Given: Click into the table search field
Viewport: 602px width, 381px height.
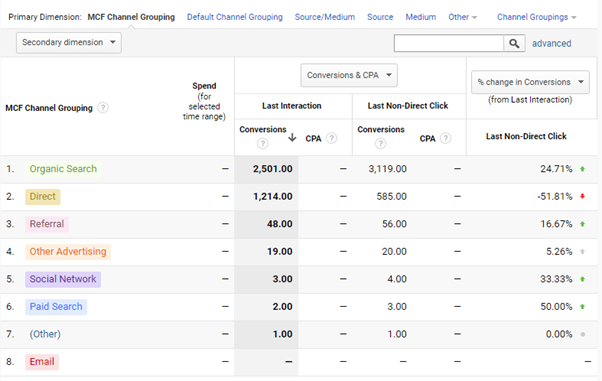Looking at the screenshot, I should 448,43.
